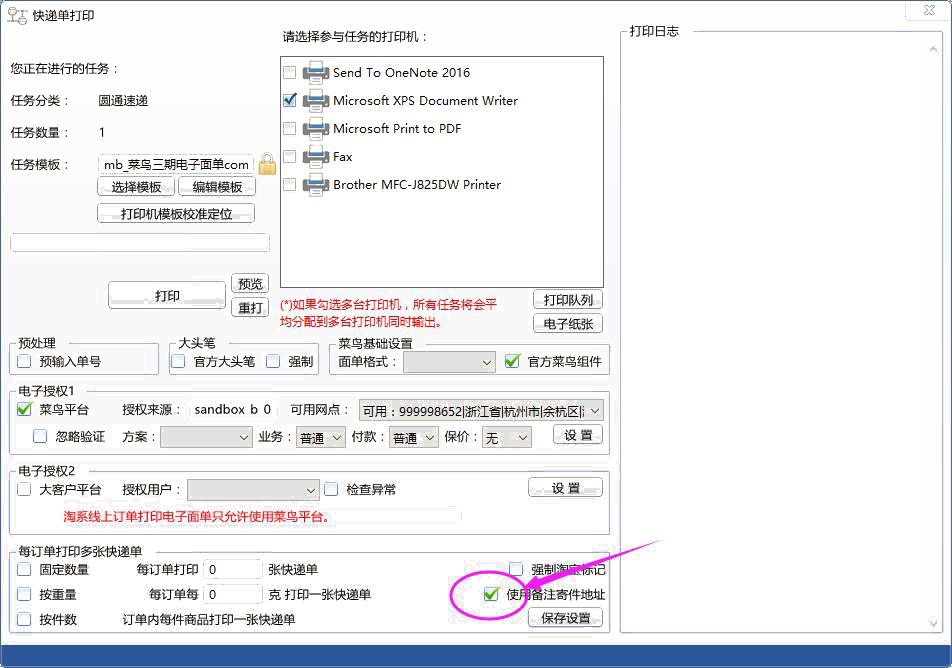
Task: Click the 保存设置 button
Action: [565, 618]
